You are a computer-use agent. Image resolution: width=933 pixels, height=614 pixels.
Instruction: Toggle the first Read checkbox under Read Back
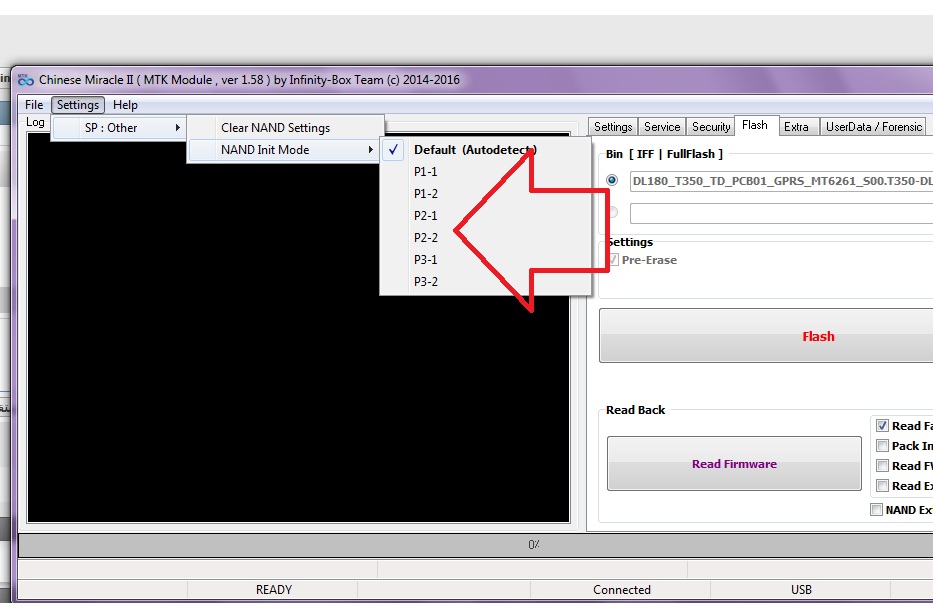point(882,426)
